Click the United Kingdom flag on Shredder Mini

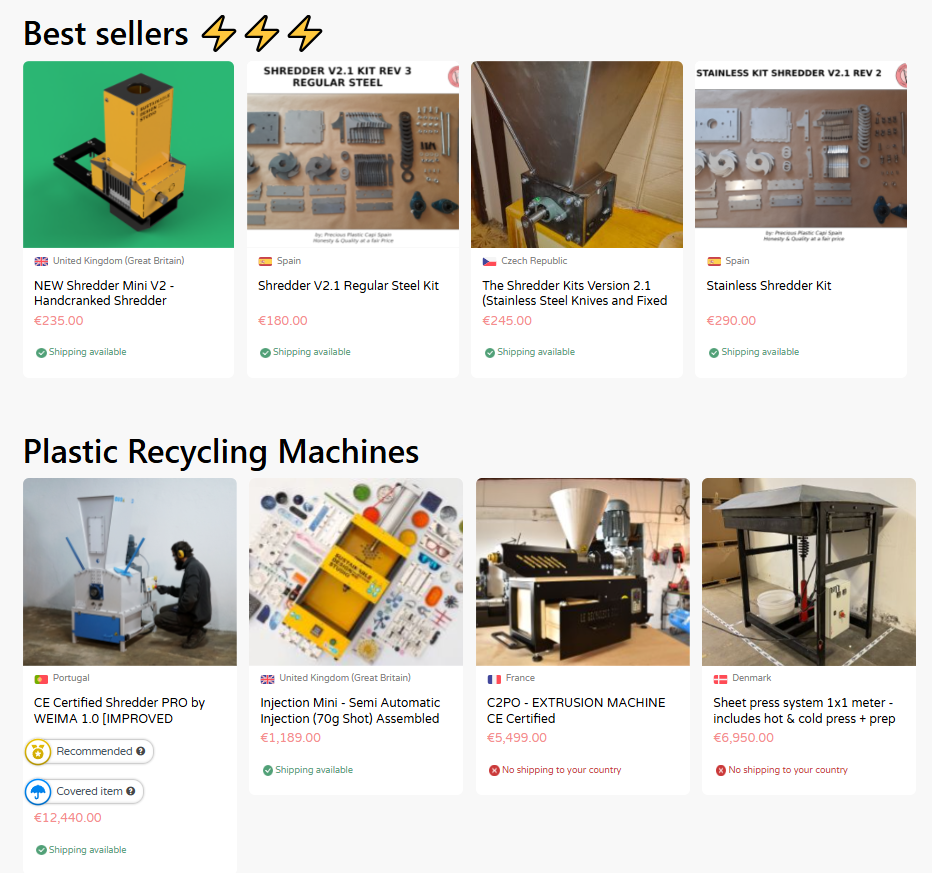(41, 261)
